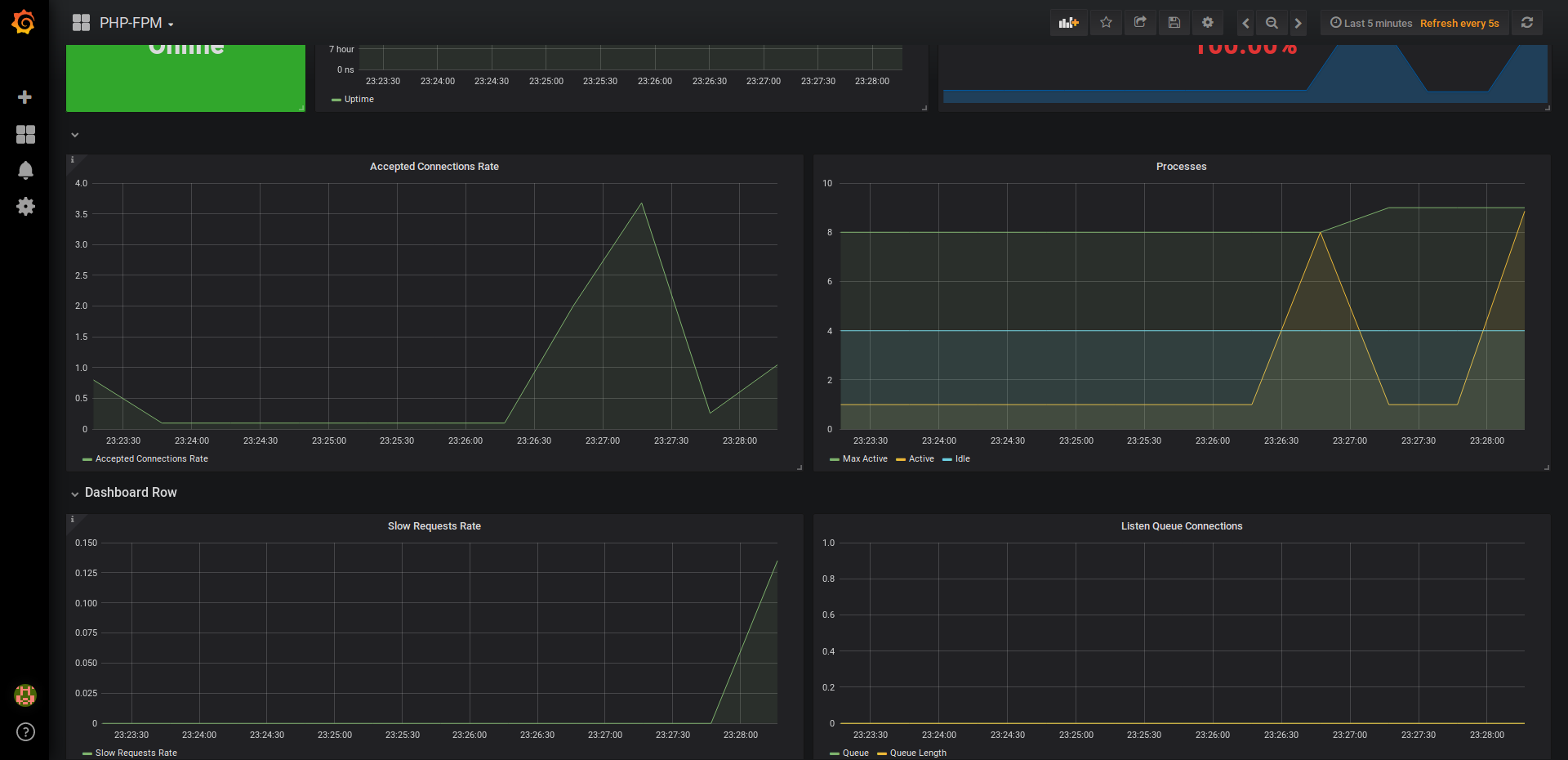1568x760 pixels.
Task: Zoom out the time range
Action: coord(1272,23)
